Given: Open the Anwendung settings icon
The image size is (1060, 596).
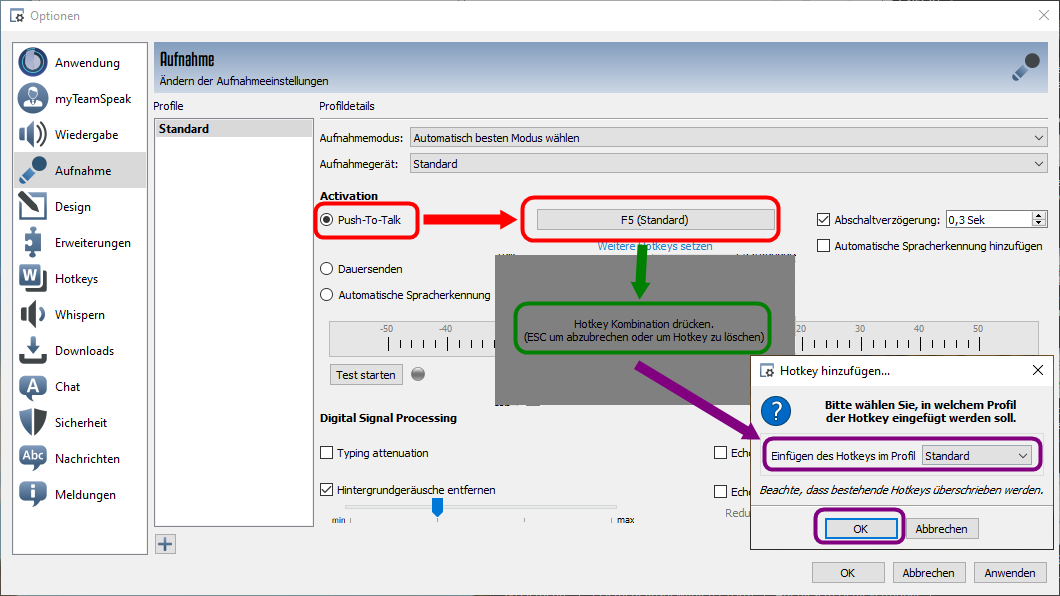Looking at the screenshot, I should coord(33,62).
